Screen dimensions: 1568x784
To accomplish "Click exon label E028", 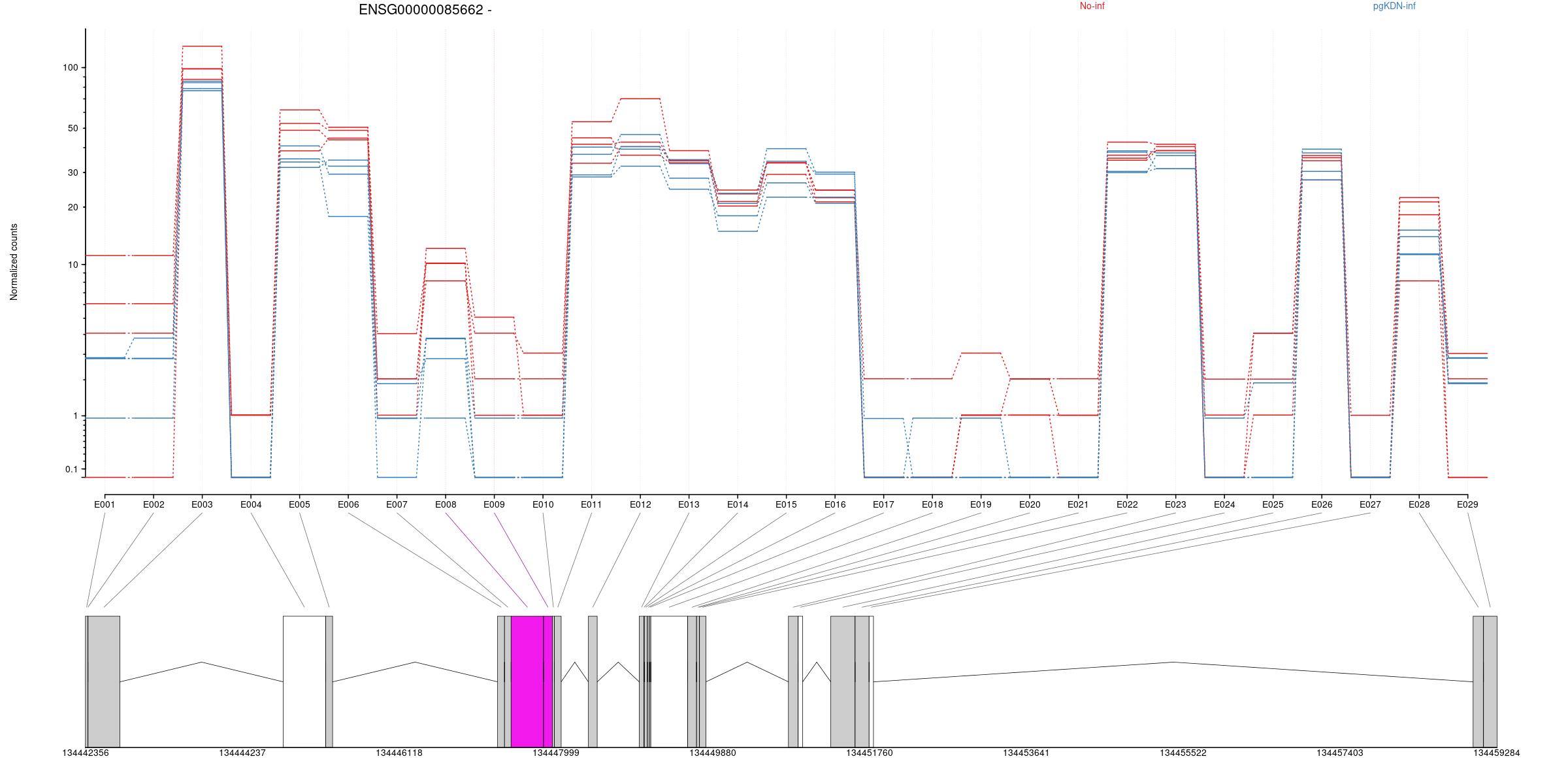I will point(1419,504).
